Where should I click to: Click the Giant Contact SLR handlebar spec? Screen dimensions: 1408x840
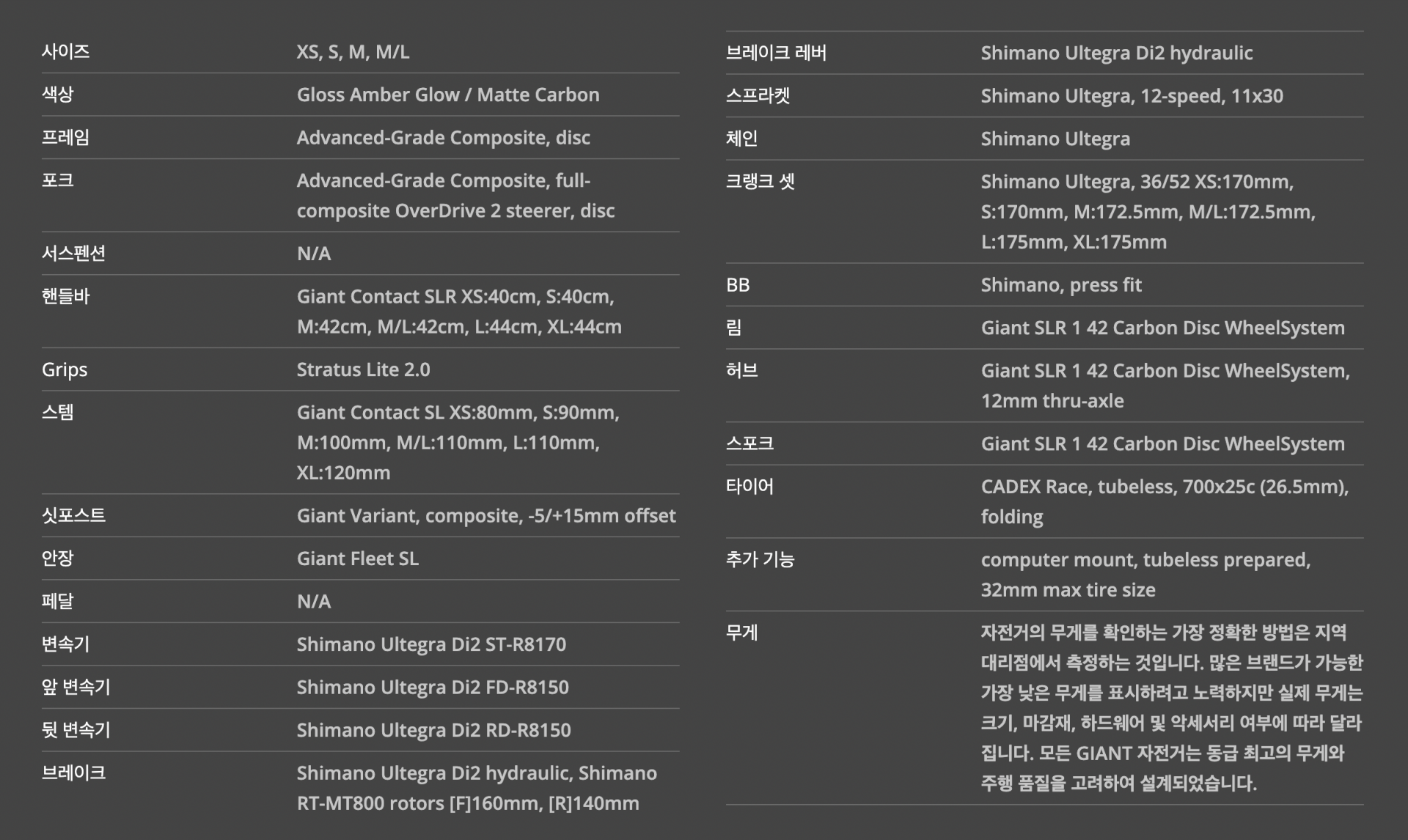(x=458, y=312)
